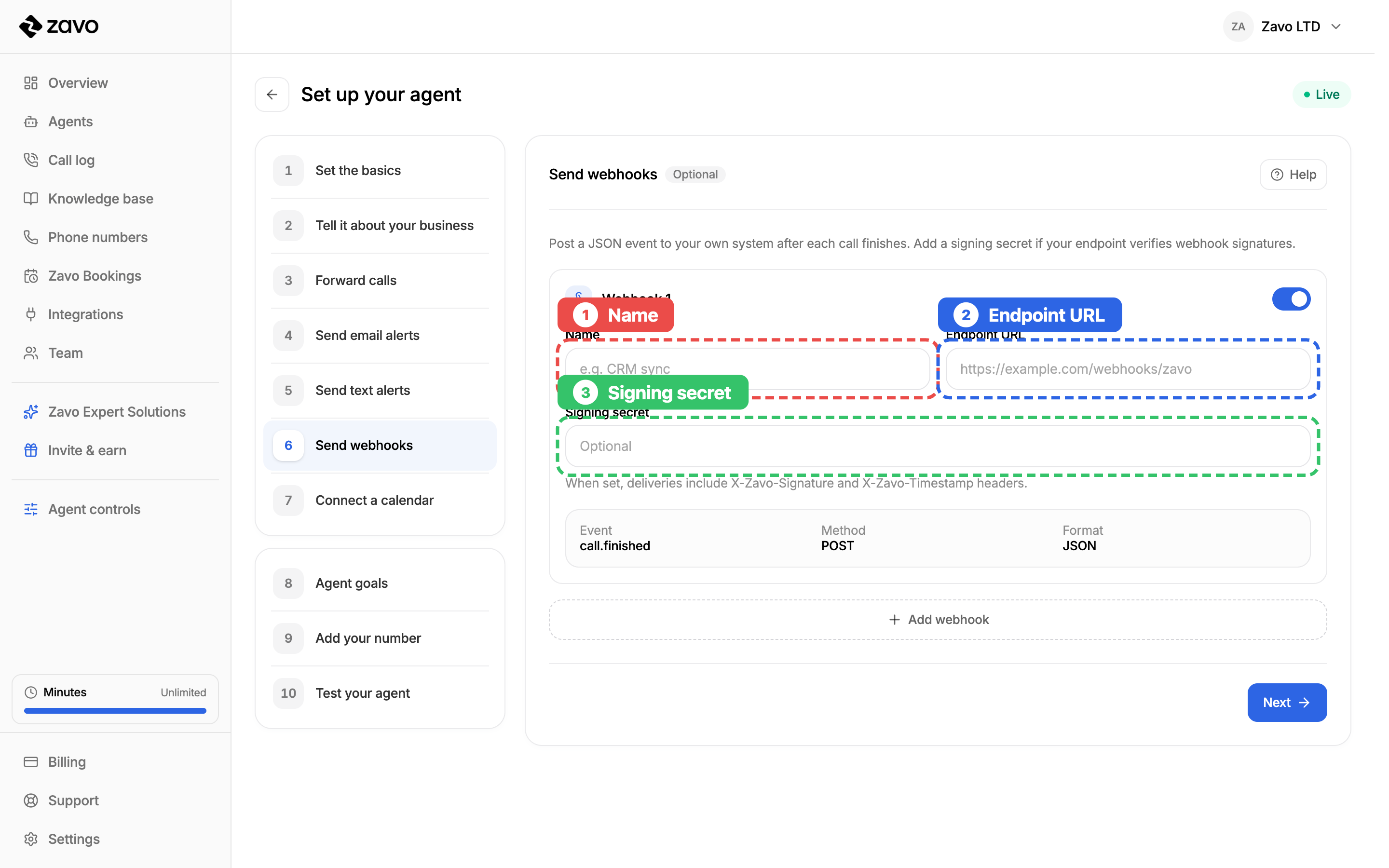Go to step 5 Send text alerts
The height and width of the screenshot is (868, 1389).
tap(380, 391)
